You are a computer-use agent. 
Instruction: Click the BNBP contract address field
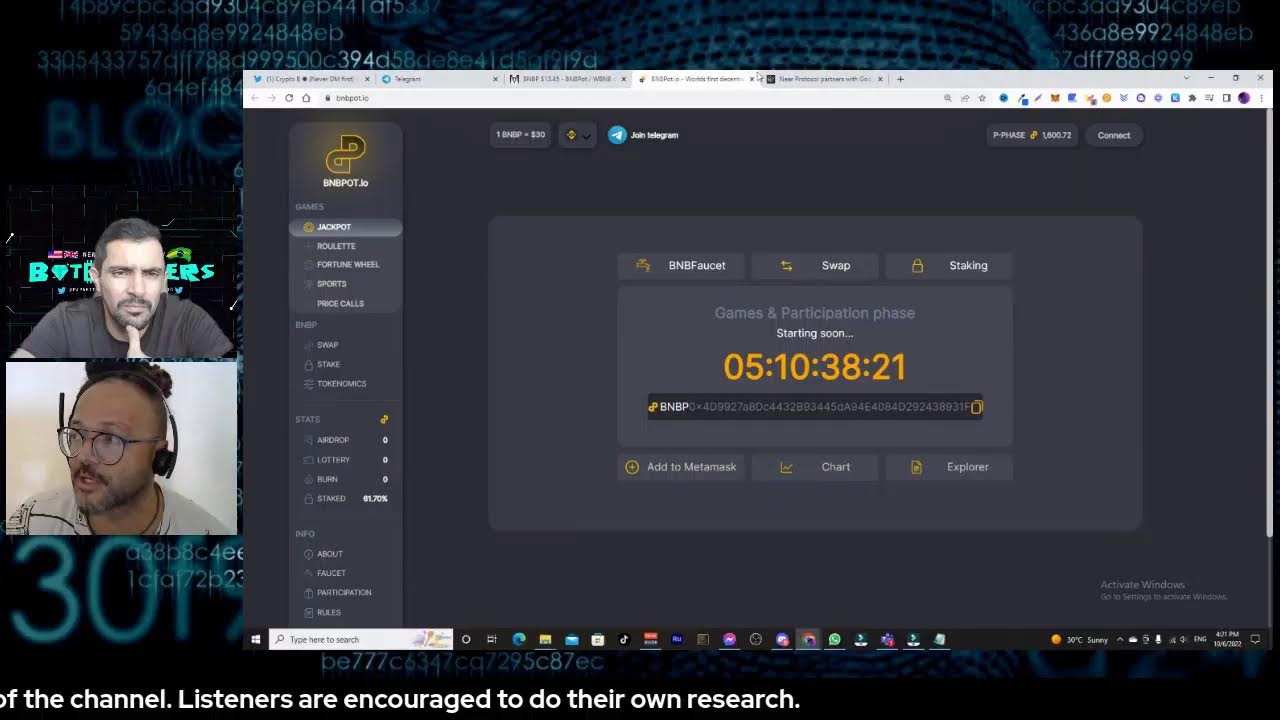[815, 407]
